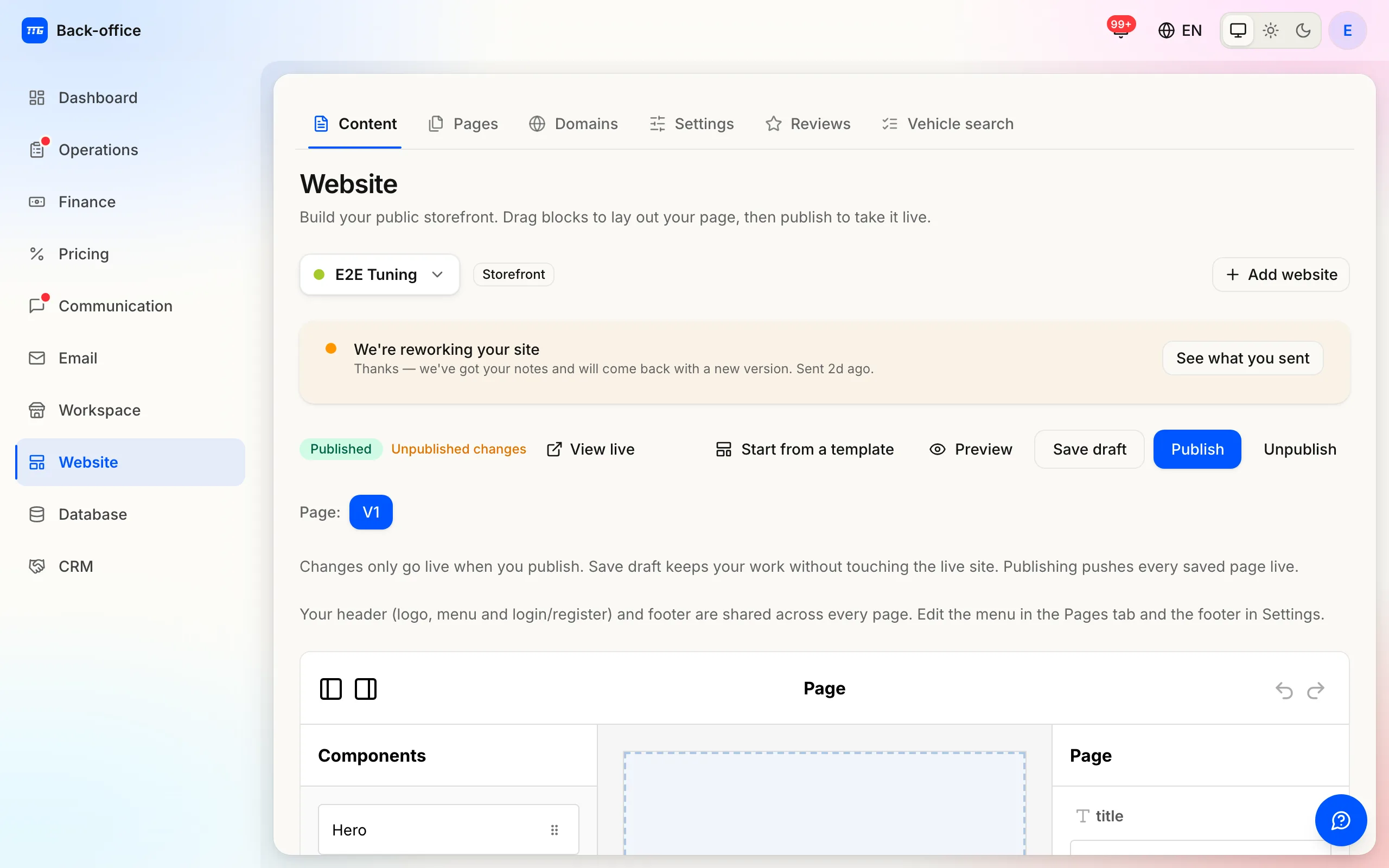1389x868 pixels.
Task: Open the user avatar E menu
Action: click(1347, 30)
